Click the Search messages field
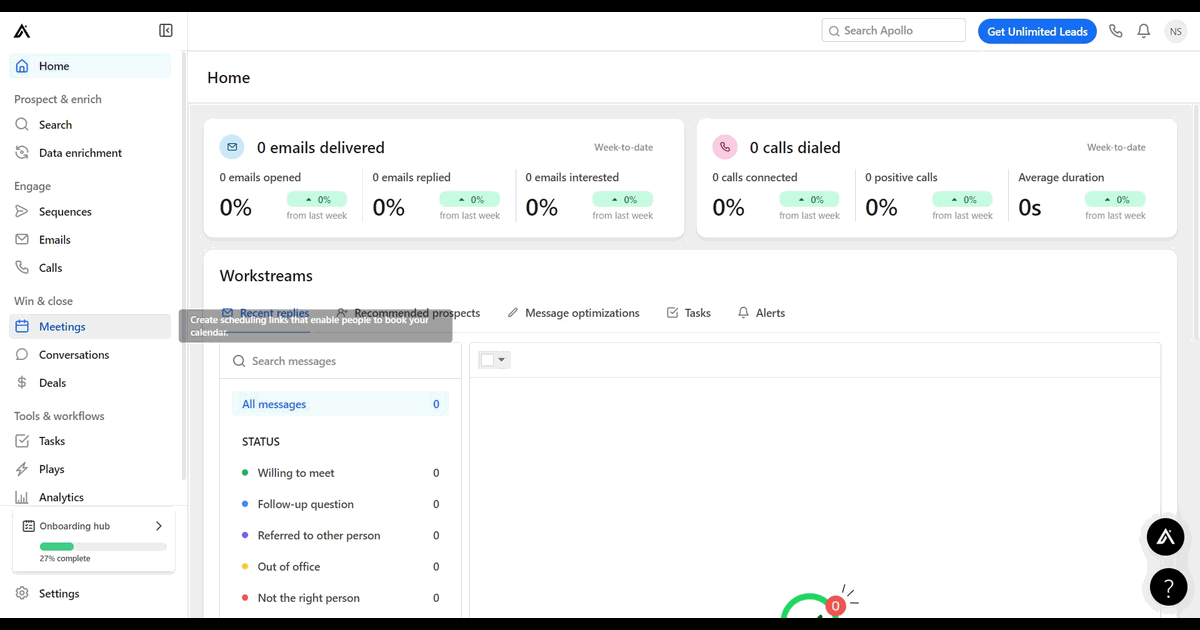Image resolution: width=1200 pixels, height=630 pixels. pos(341,361)
